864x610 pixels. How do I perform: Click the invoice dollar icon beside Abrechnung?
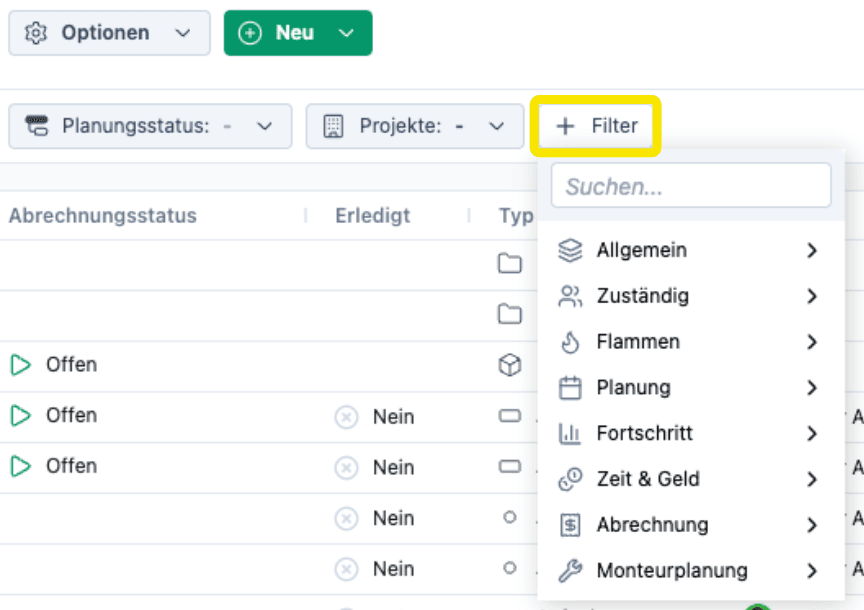pos(570,525)
